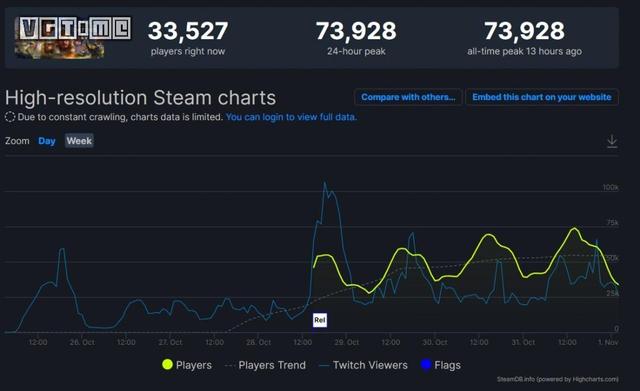Click the 29. Oct axis label
The image size is (640, 391).
point(347,342)
